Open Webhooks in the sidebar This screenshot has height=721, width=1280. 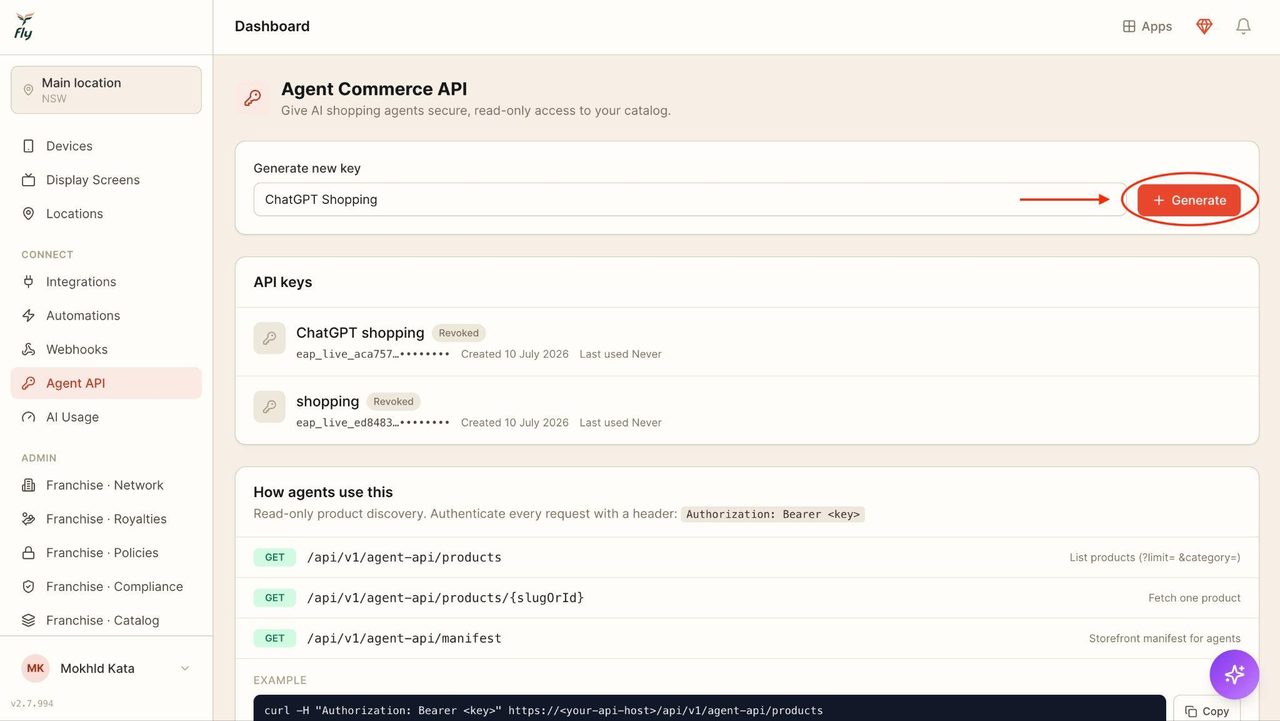click(106, 349)
